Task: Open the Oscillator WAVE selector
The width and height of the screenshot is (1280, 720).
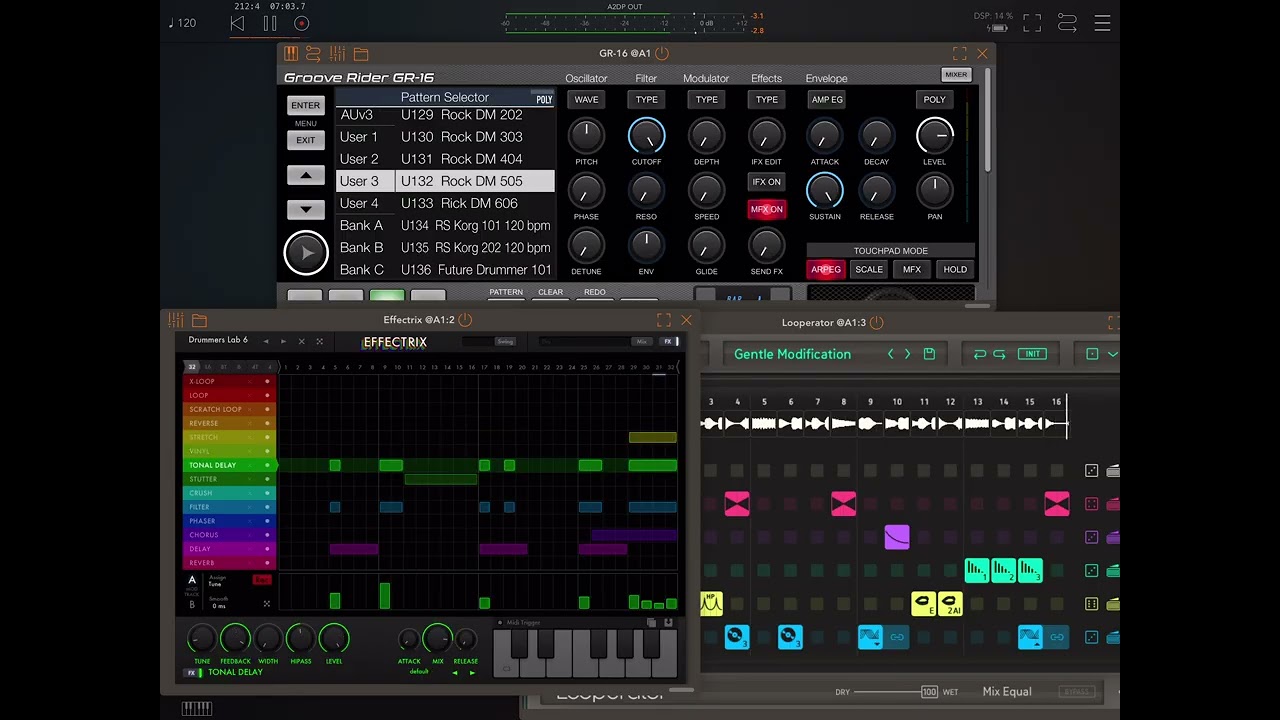Action: click(x=586, y=100)
